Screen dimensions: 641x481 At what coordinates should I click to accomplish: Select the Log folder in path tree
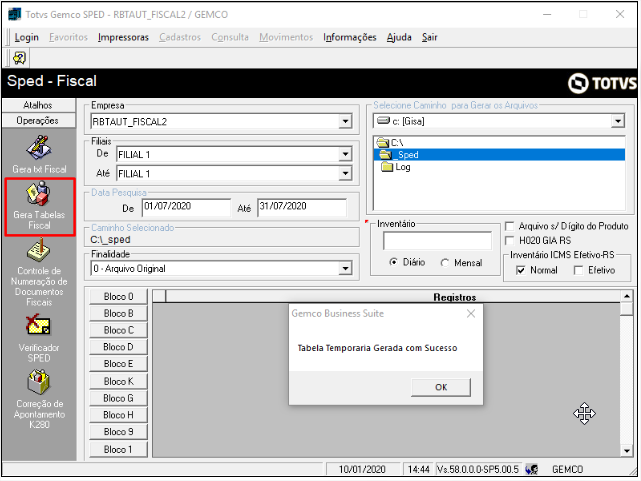(396, 167)
